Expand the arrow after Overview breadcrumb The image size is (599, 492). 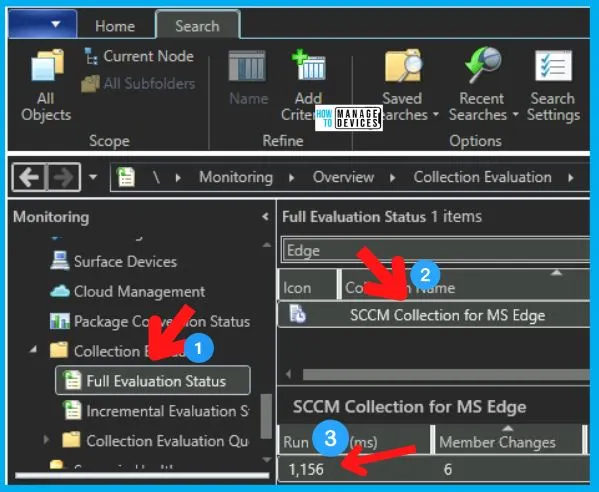(x=393, y=178)
